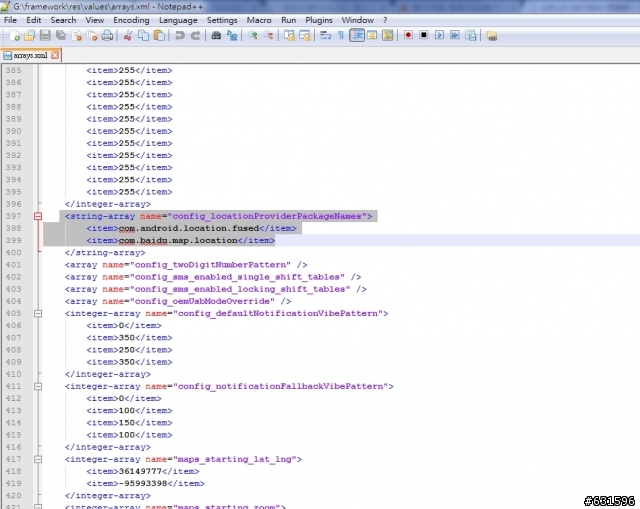The width and height of the screenshot is (640, 509).
Task: Collapse the maps_starting_lat_lng fold marker
Action: (x=38, y=459)
